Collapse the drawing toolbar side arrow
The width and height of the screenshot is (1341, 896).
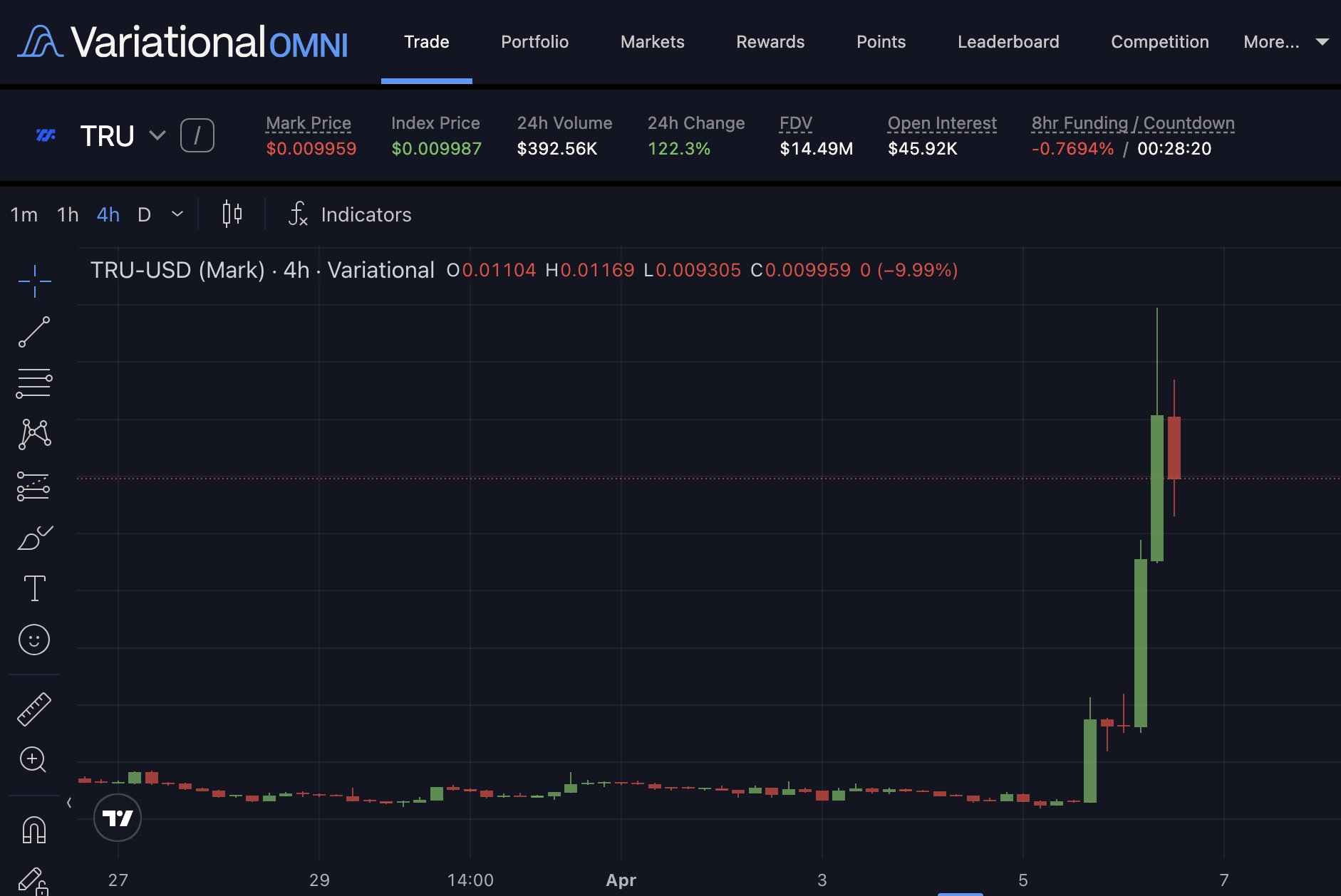point(69,803)
